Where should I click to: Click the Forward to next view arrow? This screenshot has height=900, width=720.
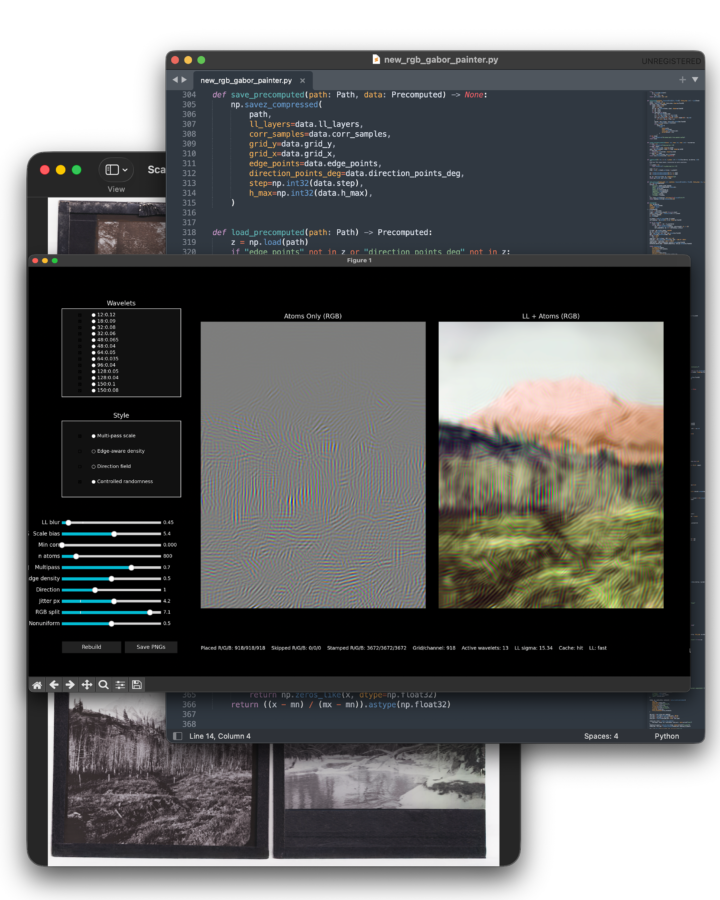(70, 685)
